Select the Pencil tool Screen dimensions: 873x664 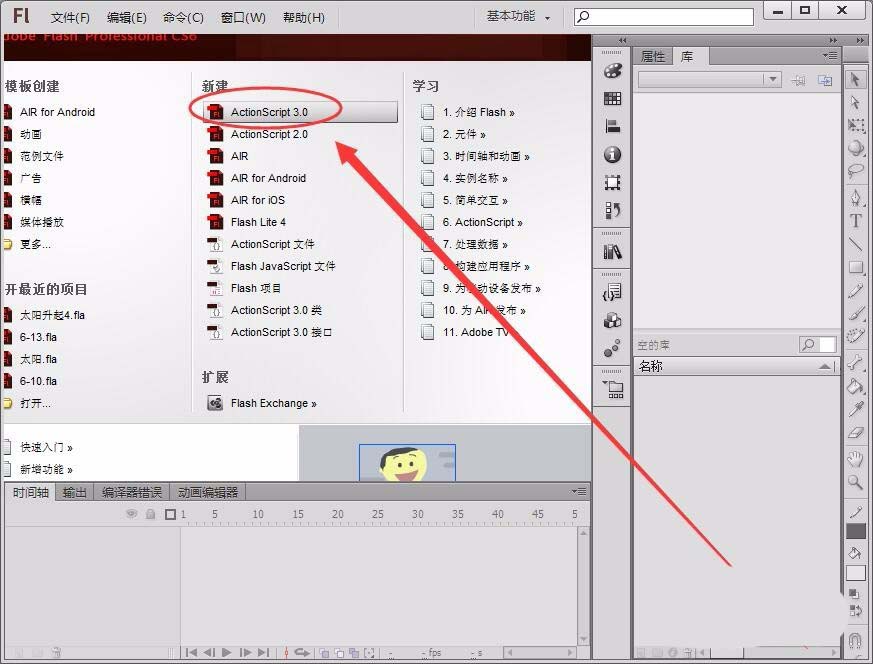point(856,291)
